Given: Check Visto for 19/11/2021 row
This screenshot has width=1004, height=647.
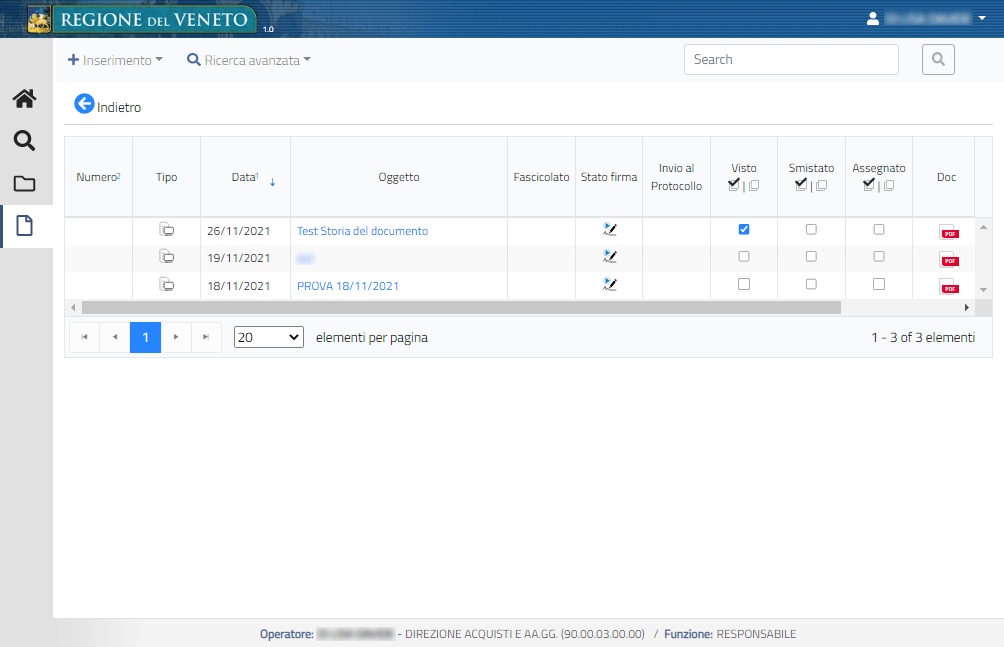Looking at the screenshot, I should [744, 256].
